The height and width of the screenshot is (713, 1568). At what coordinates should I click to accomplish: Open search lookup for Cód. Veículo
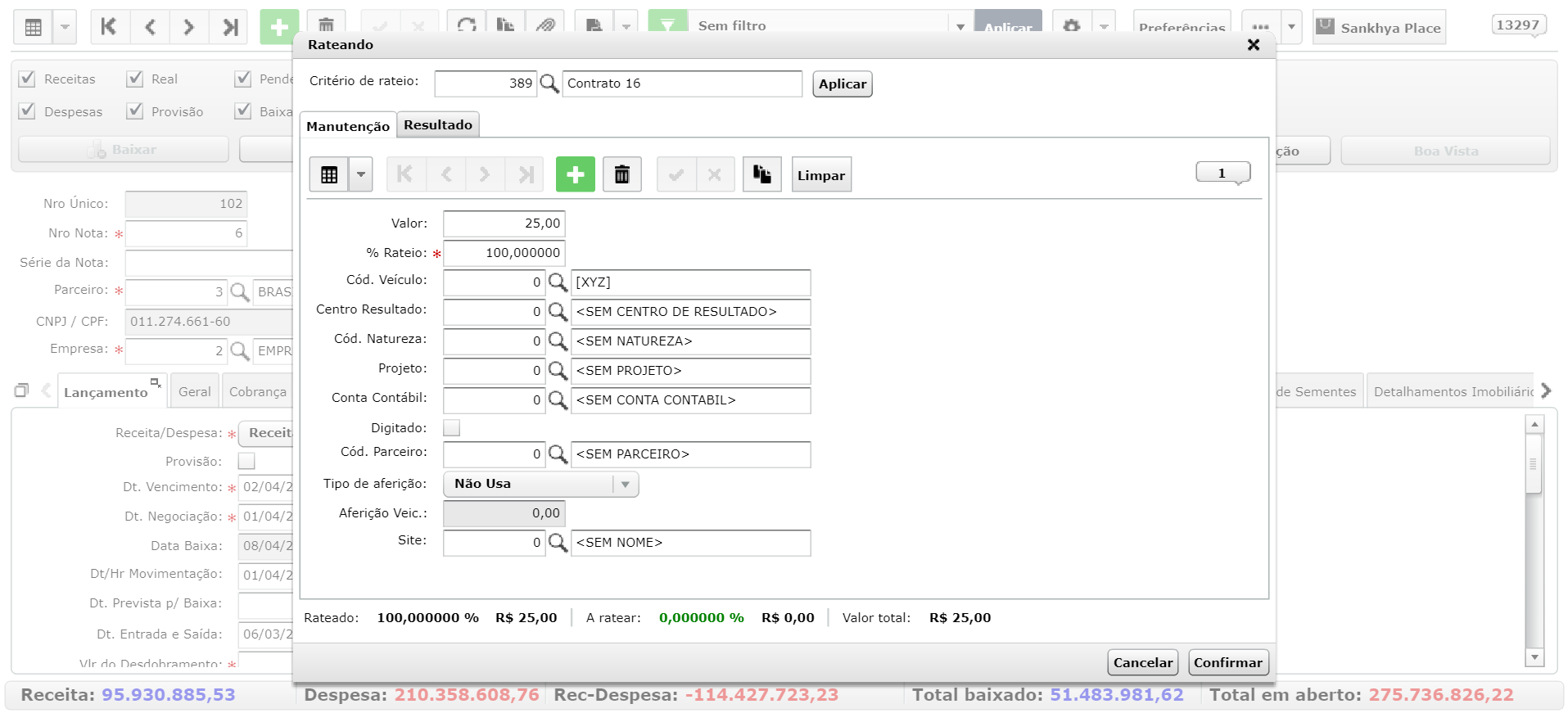pyautogui.click(x=558, y=282)
